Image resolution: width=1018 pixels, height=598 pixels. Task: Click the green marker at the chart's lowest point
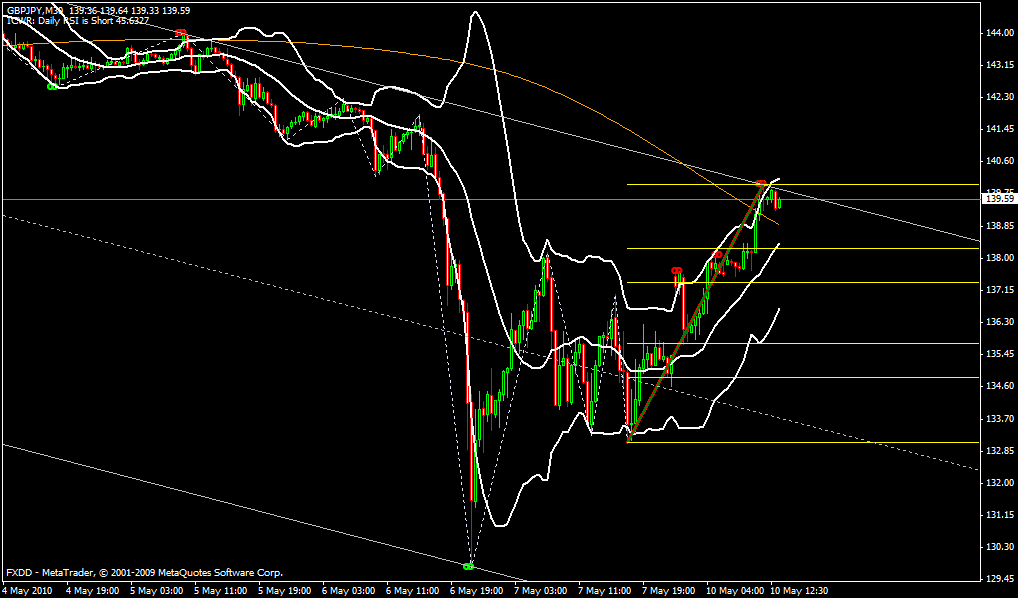point(468,567)
